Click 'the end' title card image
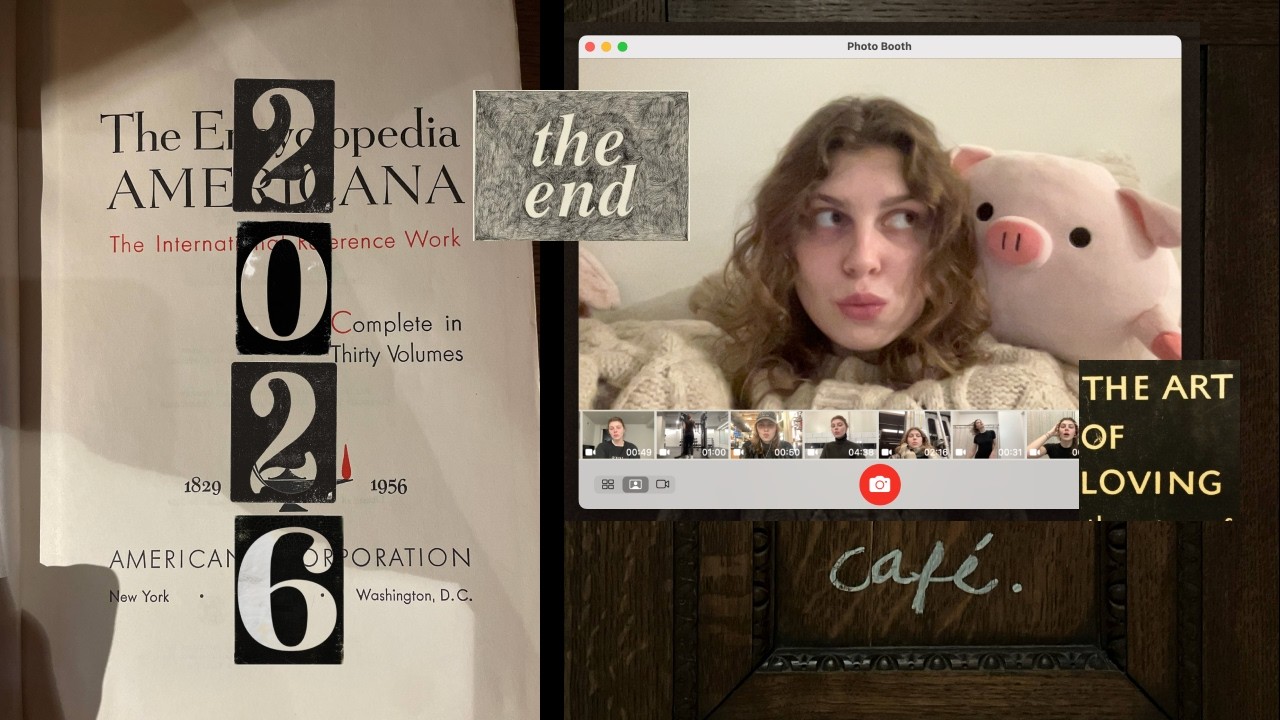1280x720 pixels. pyautogui.click(x=581, y=166)
